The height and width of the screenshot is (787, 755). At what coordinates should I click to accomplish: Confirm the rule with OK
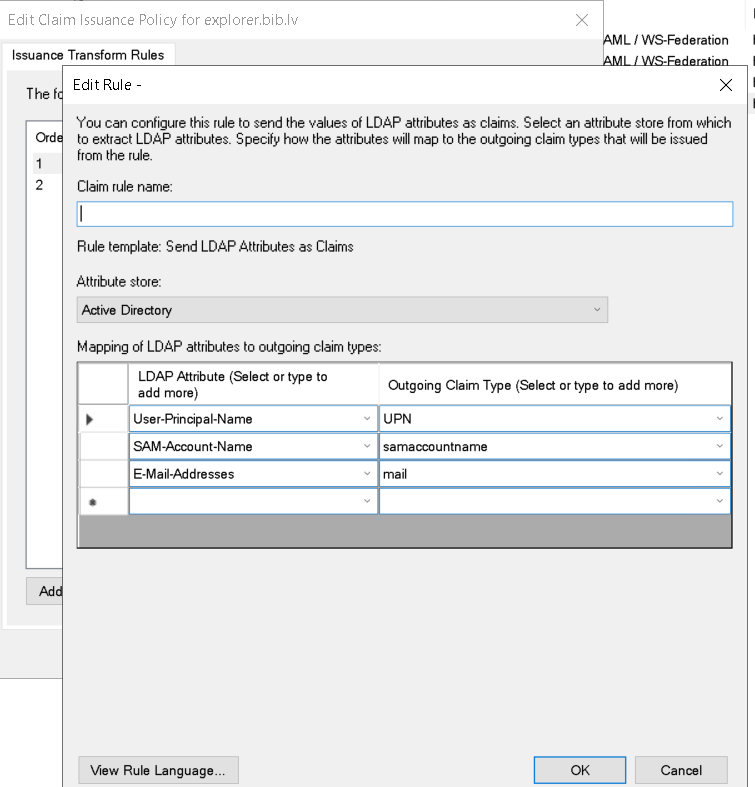tap(580, 770)
